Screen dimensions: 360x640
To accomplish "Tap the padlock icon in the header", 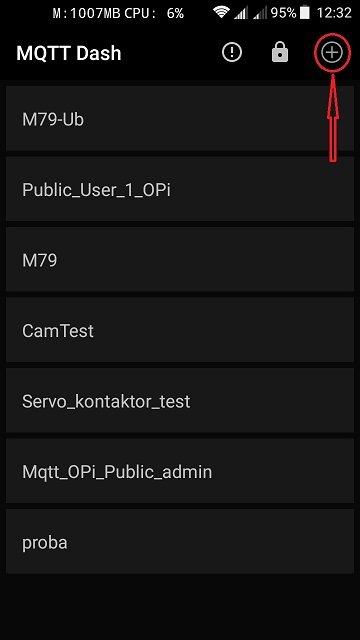I will coord(280,53).
